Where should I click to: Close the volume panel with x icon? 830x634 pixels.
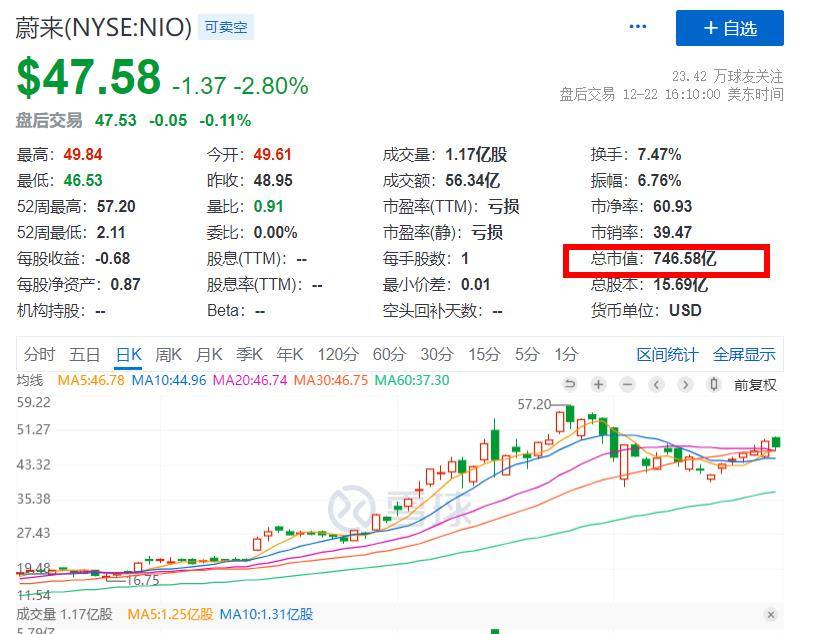[x=771, y=614]
